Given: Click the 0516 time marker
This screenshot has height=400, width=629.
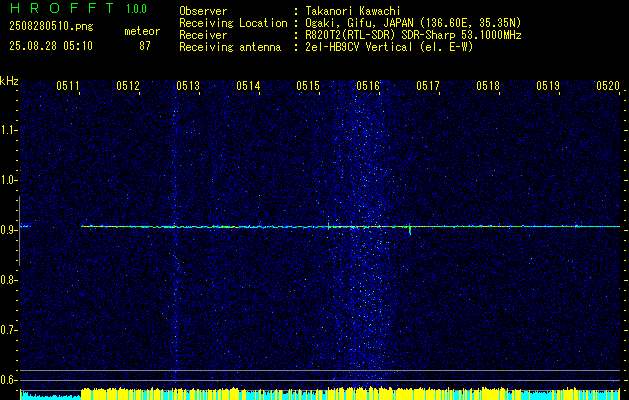Looking at the screenshot, I should click(368, 85).
